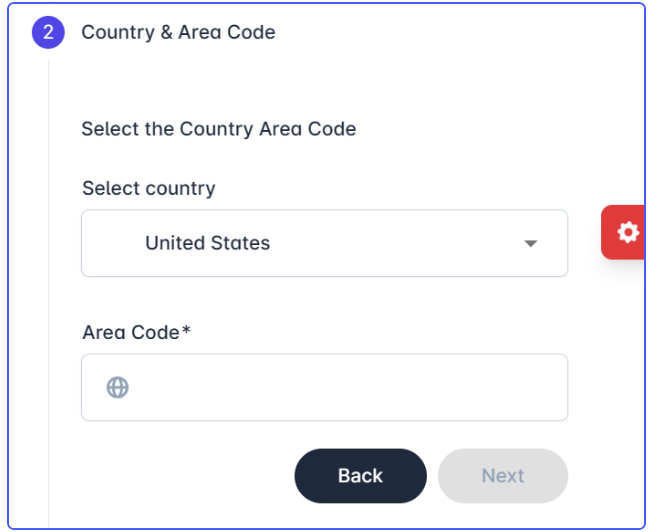Click the globe icon in Area Code field
This screenshot has height=532, width=650.
[x=118, y=387]
